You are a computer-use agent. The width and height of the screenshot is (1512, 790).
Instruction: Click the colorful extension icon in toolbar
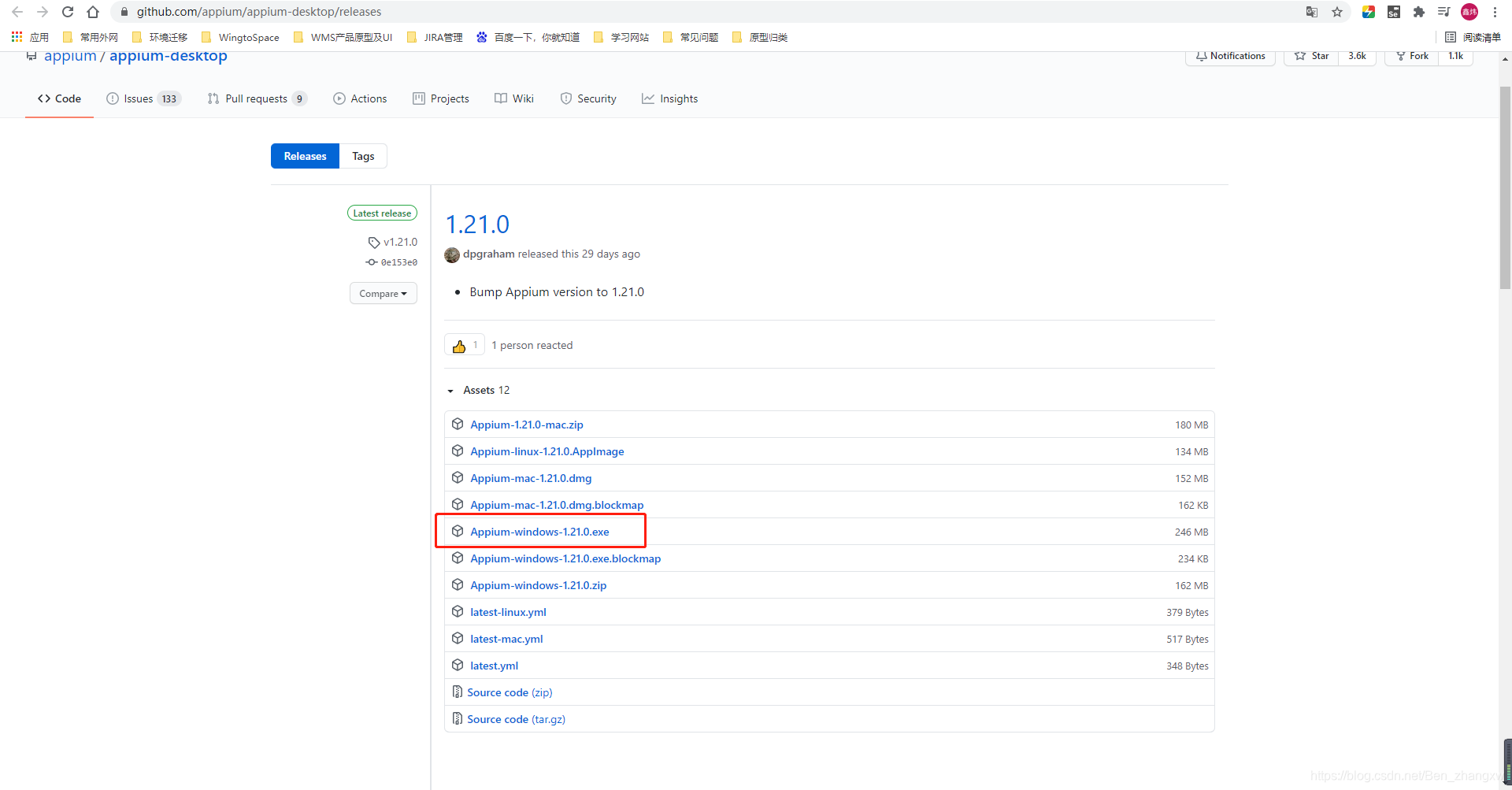1369,12
